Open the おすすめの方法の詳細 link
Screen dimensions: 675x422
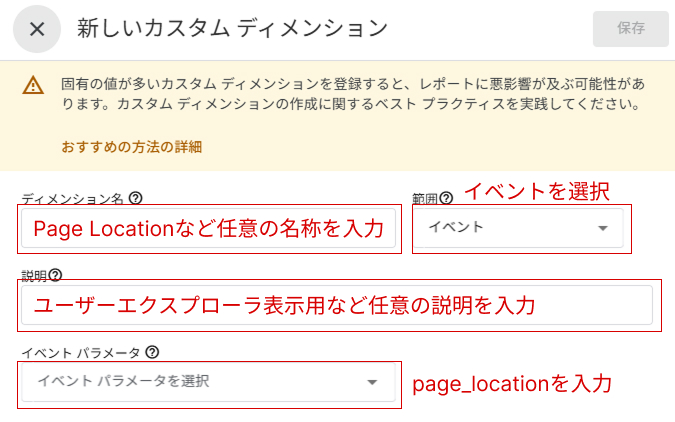click(132, 147)
